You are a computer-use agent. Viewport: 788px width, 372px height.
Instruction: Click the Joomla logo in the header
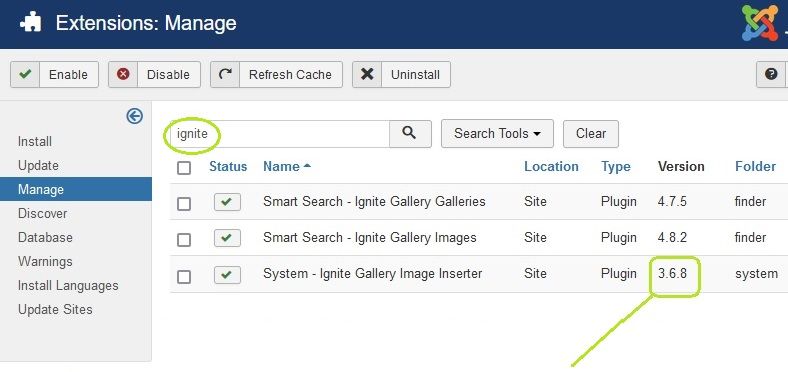760,23
